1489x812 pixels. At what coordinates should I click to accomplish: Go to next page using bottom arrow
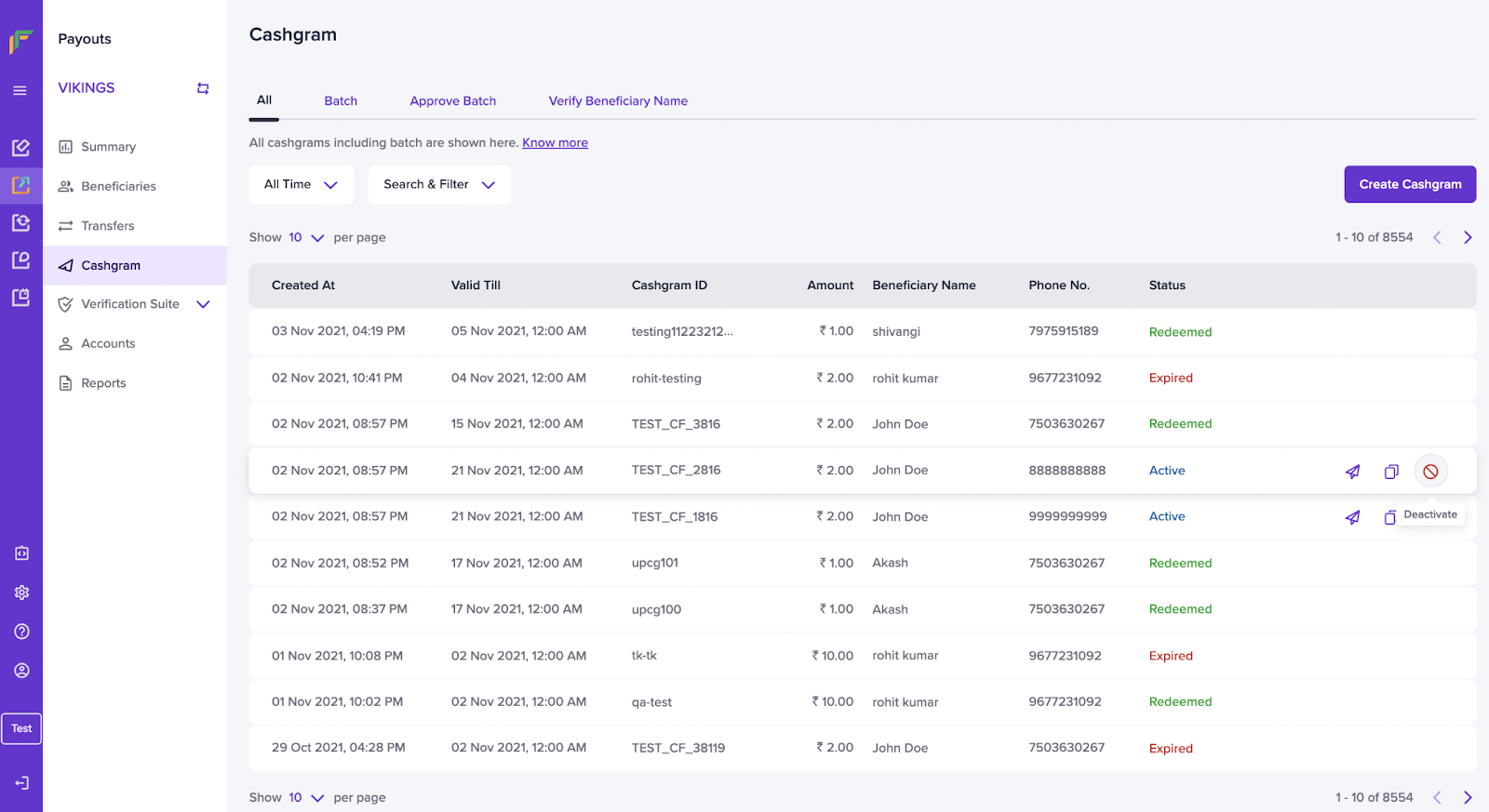1468,798
